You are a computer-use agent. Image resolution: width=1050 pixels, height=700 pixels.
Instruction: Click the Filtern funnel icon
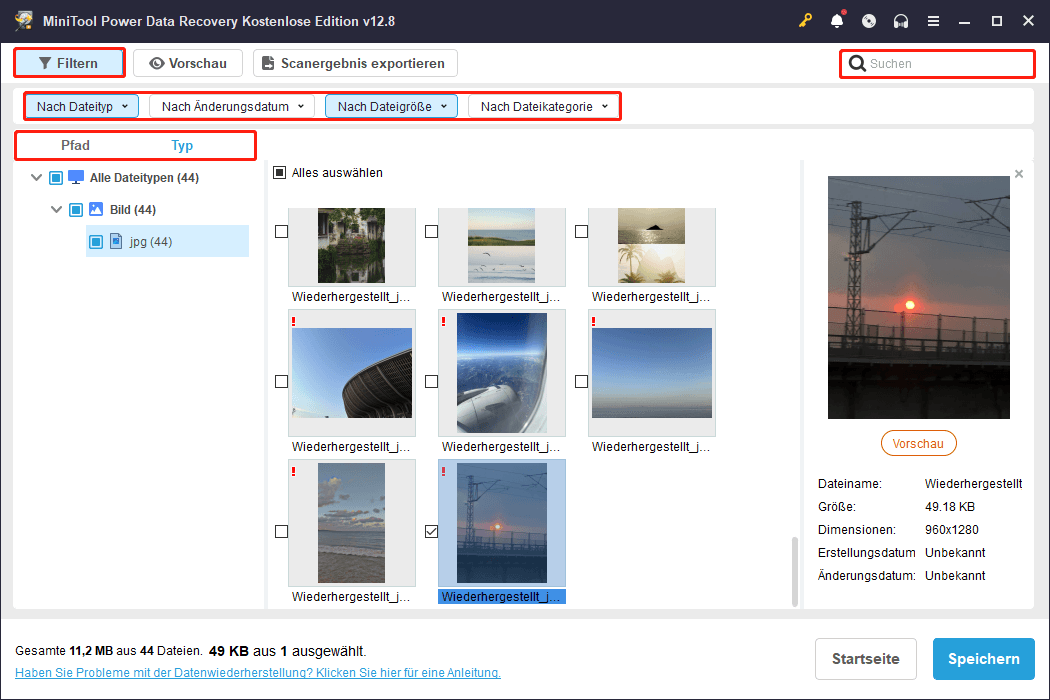click(47, 62)
